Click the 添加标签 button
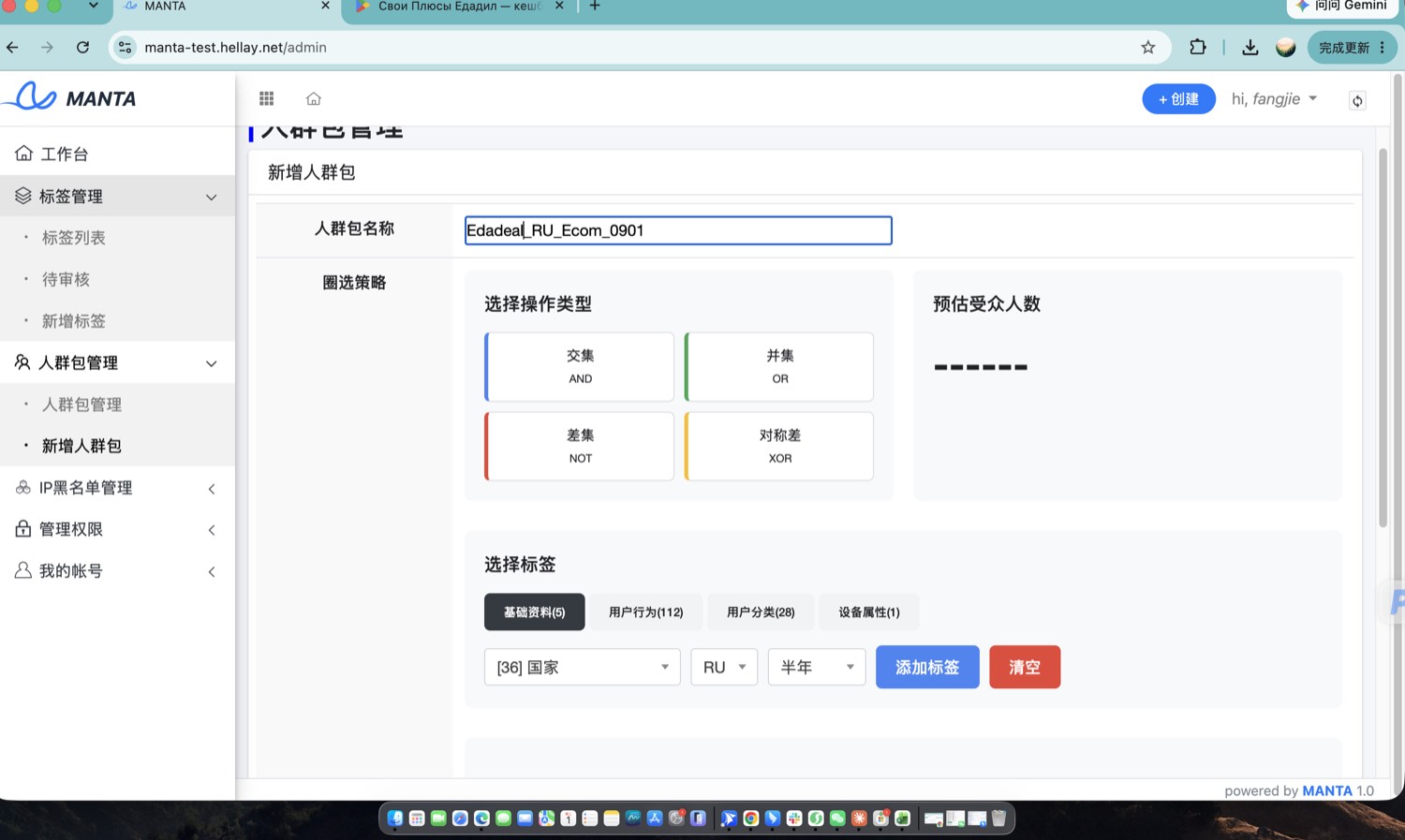Image resolution: width=1405 pixels, height=840 pixels. 927,667
